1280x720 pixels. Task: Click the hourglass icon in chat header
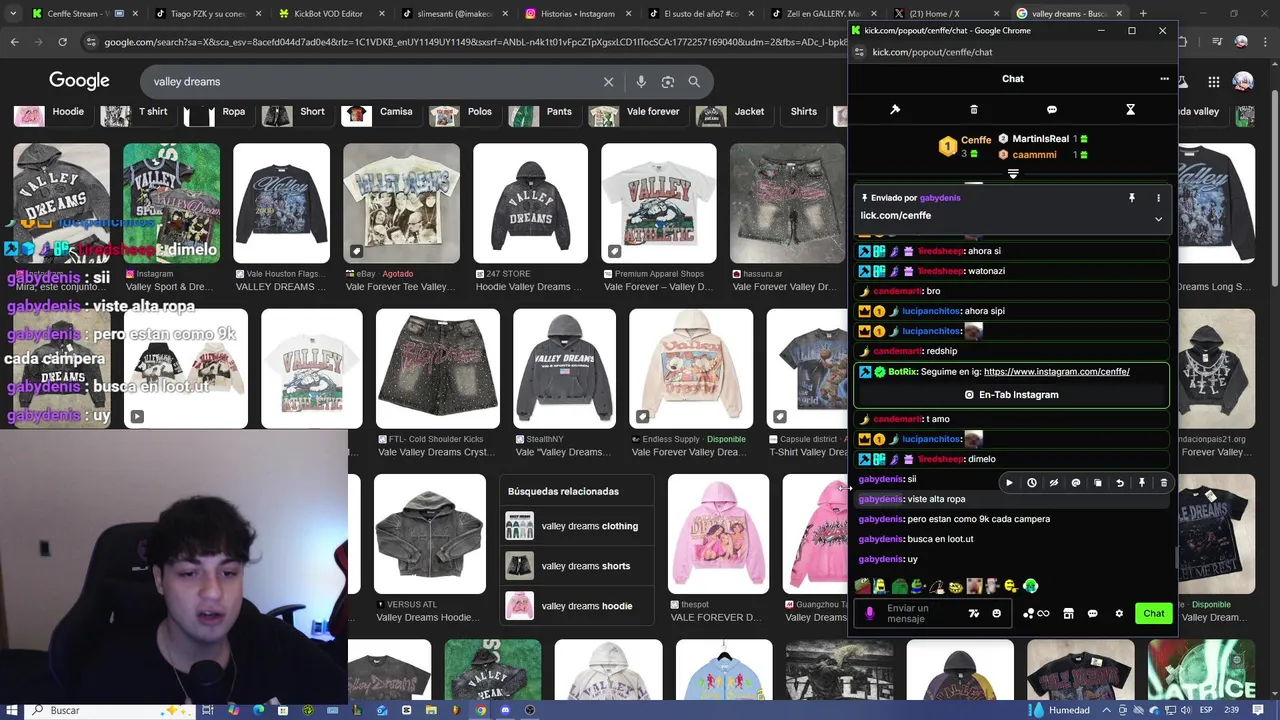(x=1131, y=109)
